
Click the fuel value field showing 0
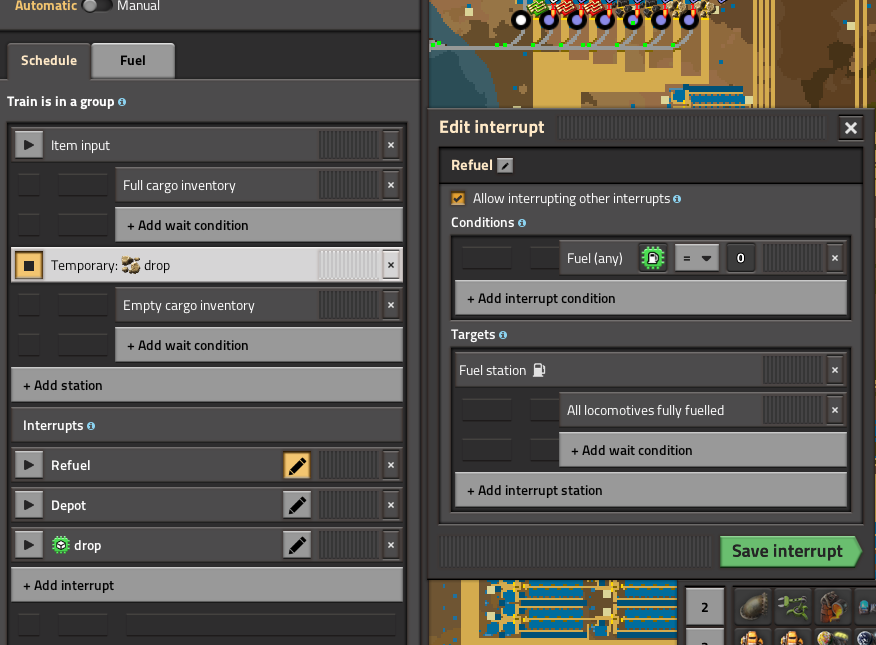coord(741,258)
